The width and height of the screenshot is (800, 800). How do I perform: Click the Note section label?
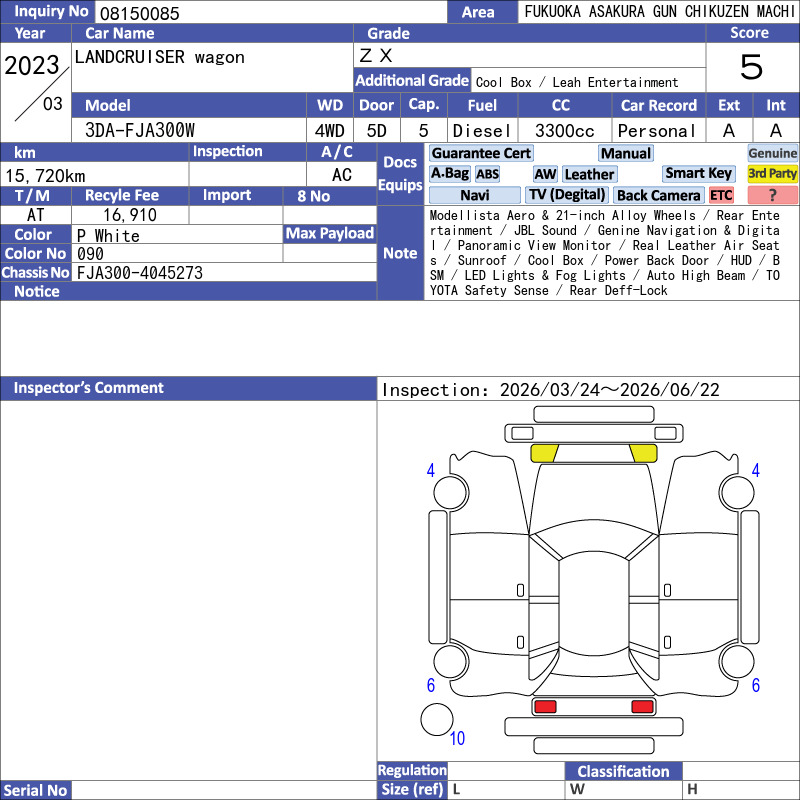(400, 253)
